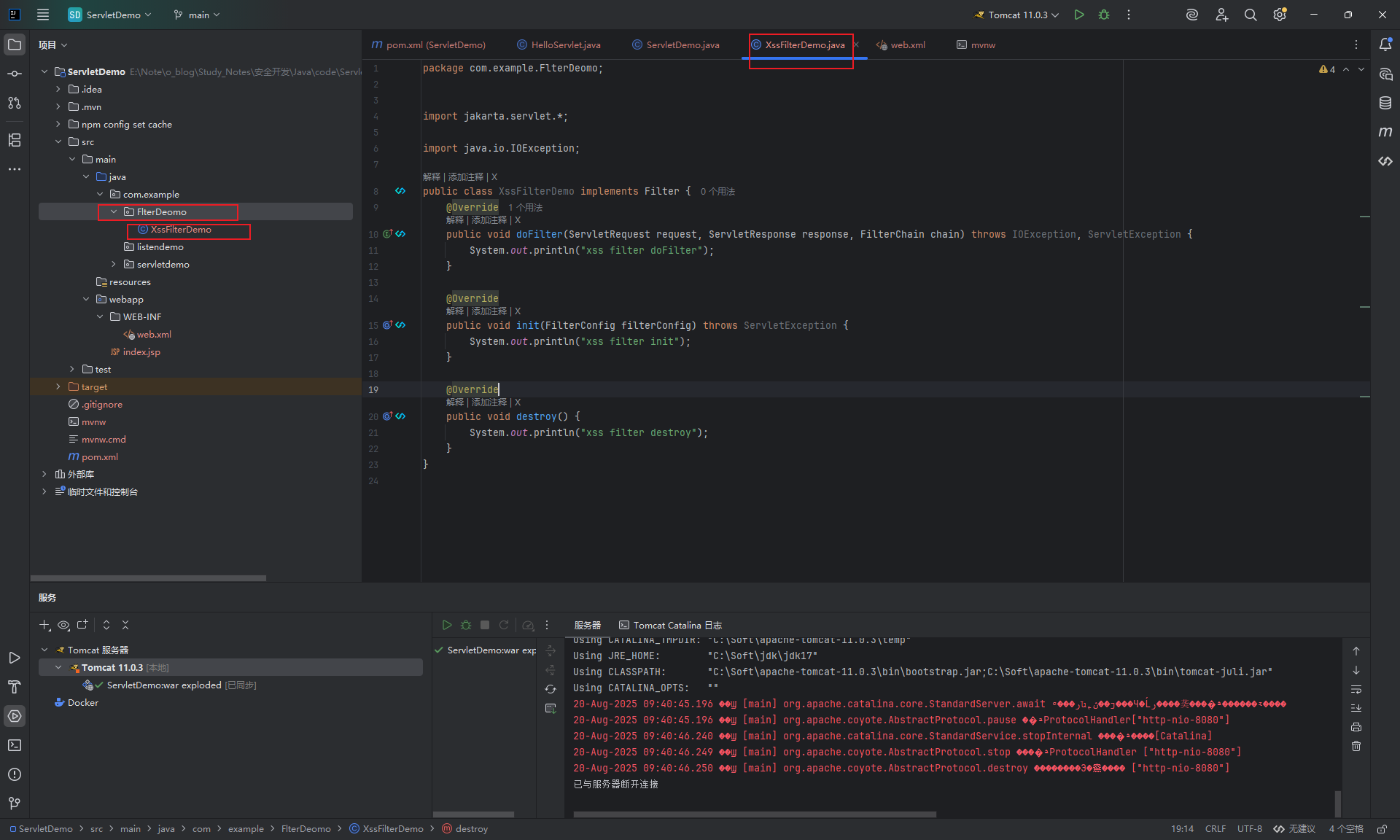The height and width of the screenshot is (840, 1400).
Task: Open ServletDemo project dropdown
Action: [x=110, y=15]
